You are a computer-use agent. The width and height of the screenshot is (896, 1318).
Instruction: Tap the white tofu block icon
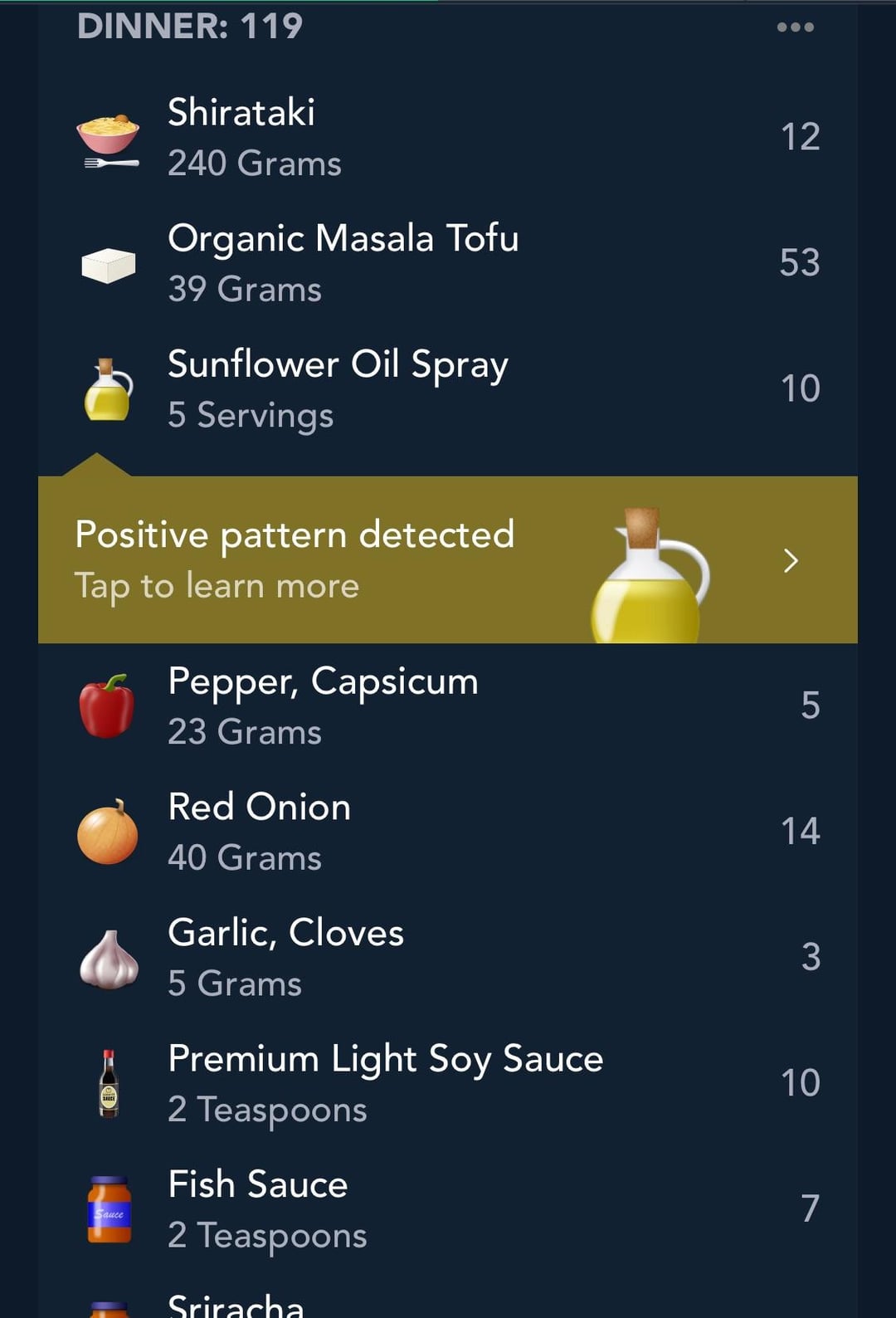[109, 266]
